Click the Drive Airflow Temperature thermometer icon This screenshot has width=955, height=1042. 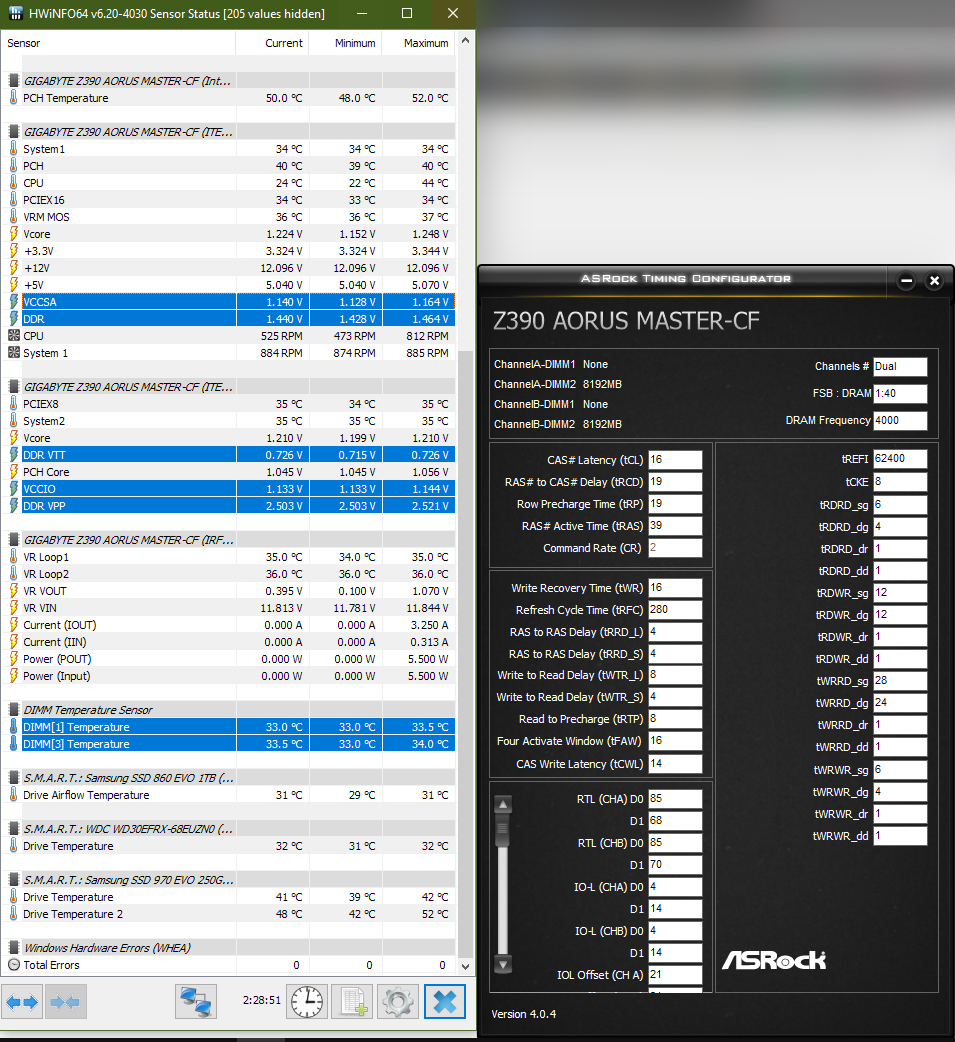pos(13,795)
